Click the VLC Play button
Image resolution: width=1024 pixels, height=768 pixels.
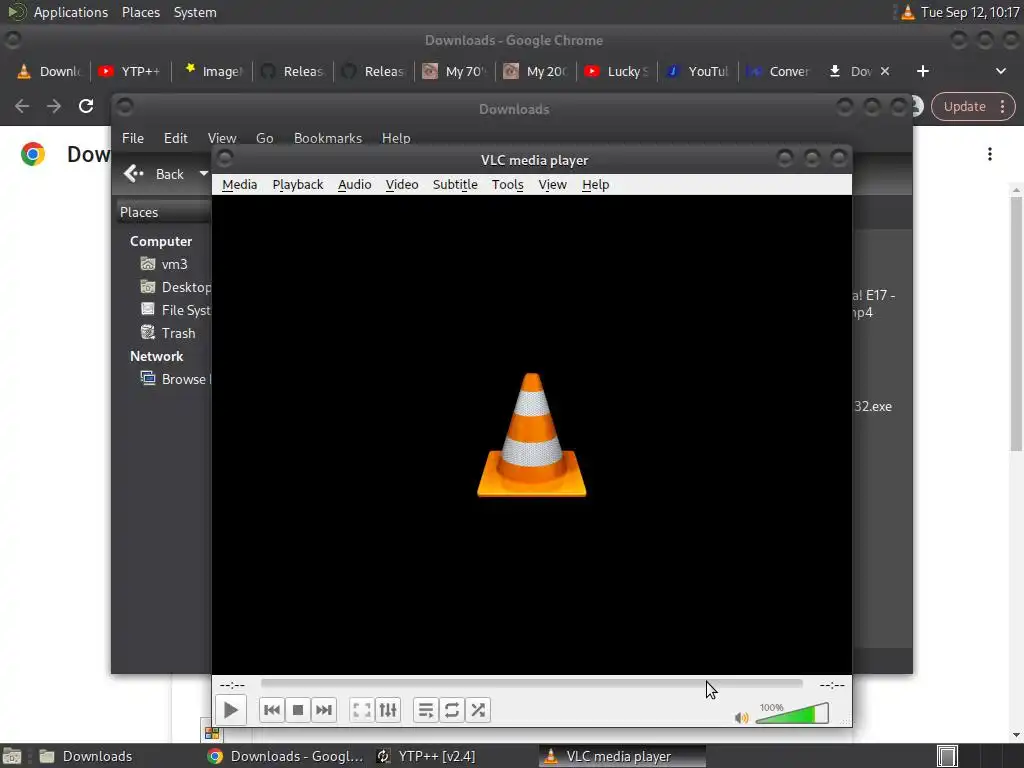pos(231,710)
